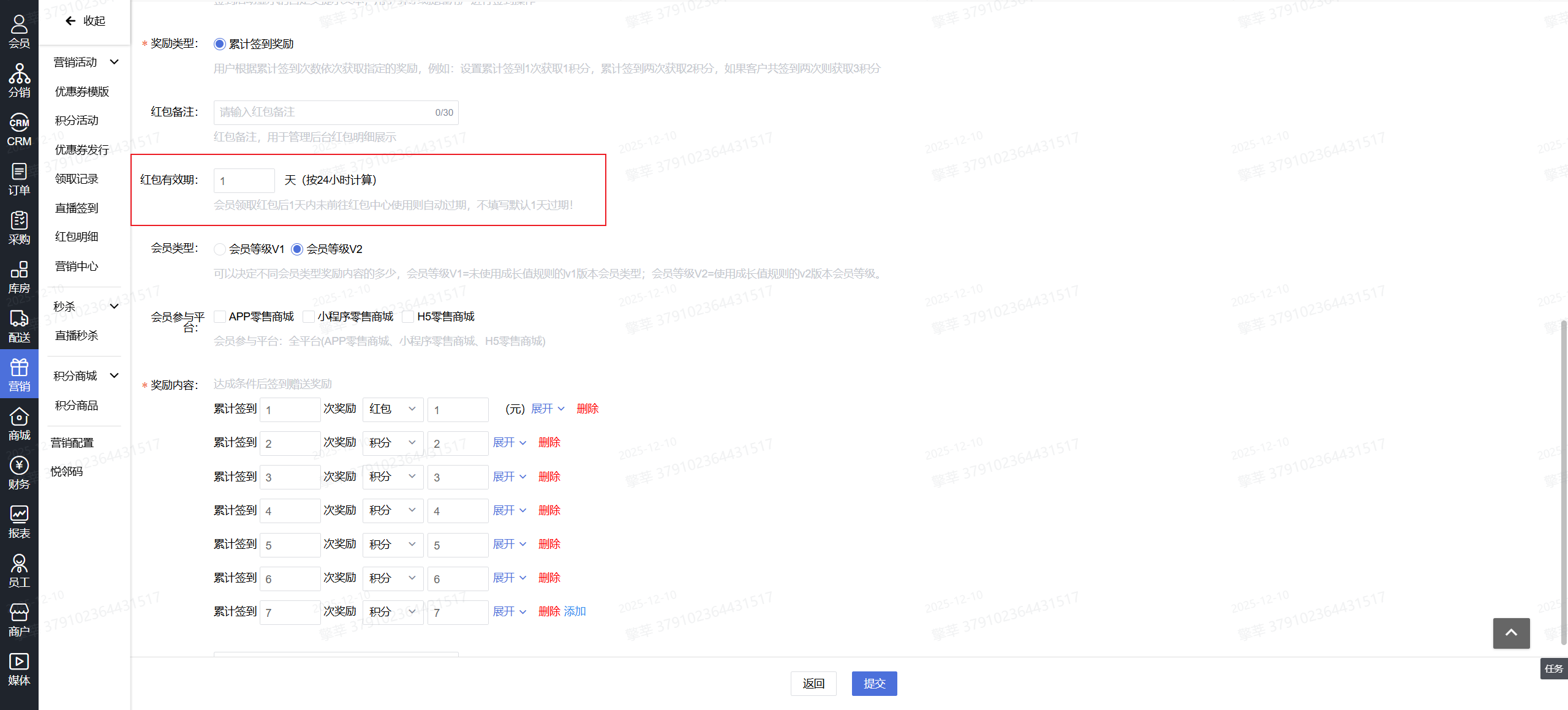Click the 添加 link on row seven

tap(575, 611)
